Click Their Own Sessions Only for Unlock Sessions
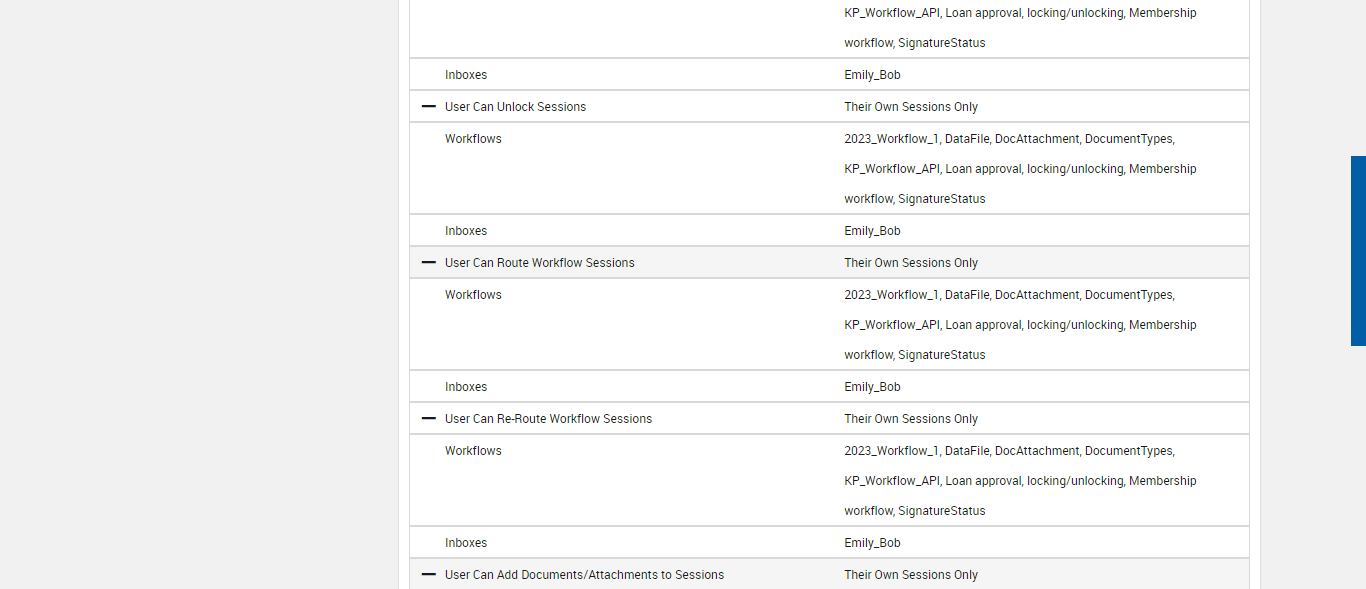1366x589 pixels. pos(911,107)
